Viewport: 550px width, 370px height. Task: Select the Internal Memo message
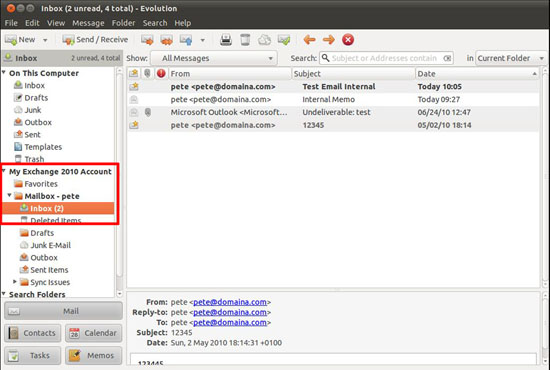(x=333, y=100)
